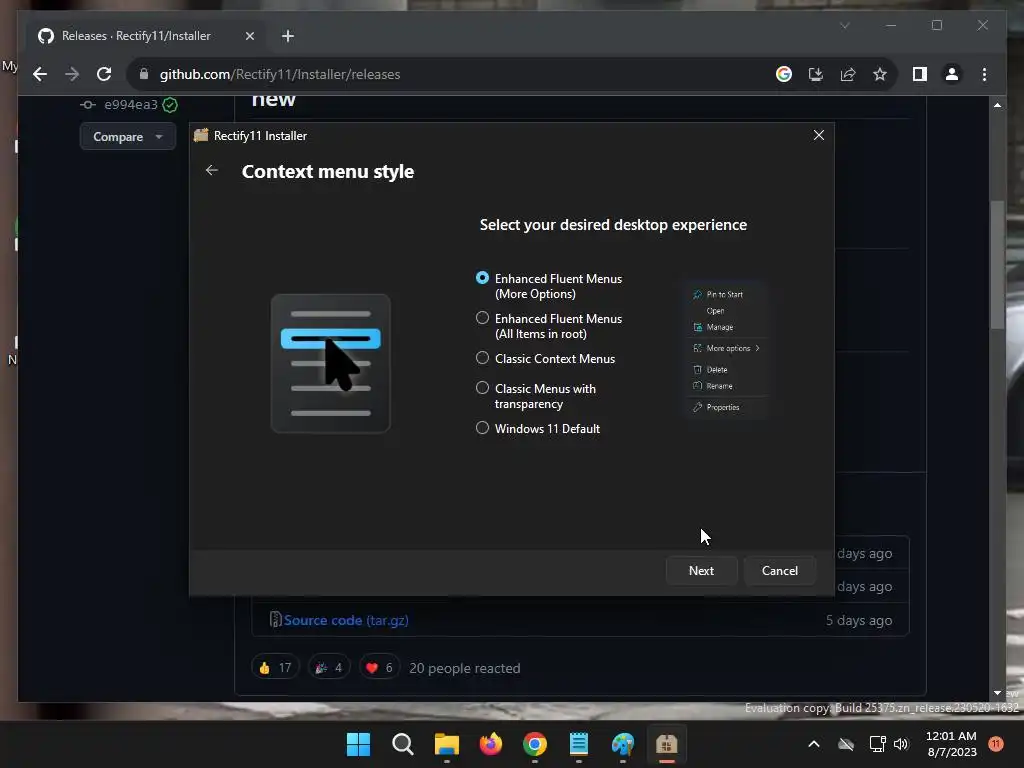Click install app icon in address bar
Viewport: 1024px width, 768px height.
[816, 74]
